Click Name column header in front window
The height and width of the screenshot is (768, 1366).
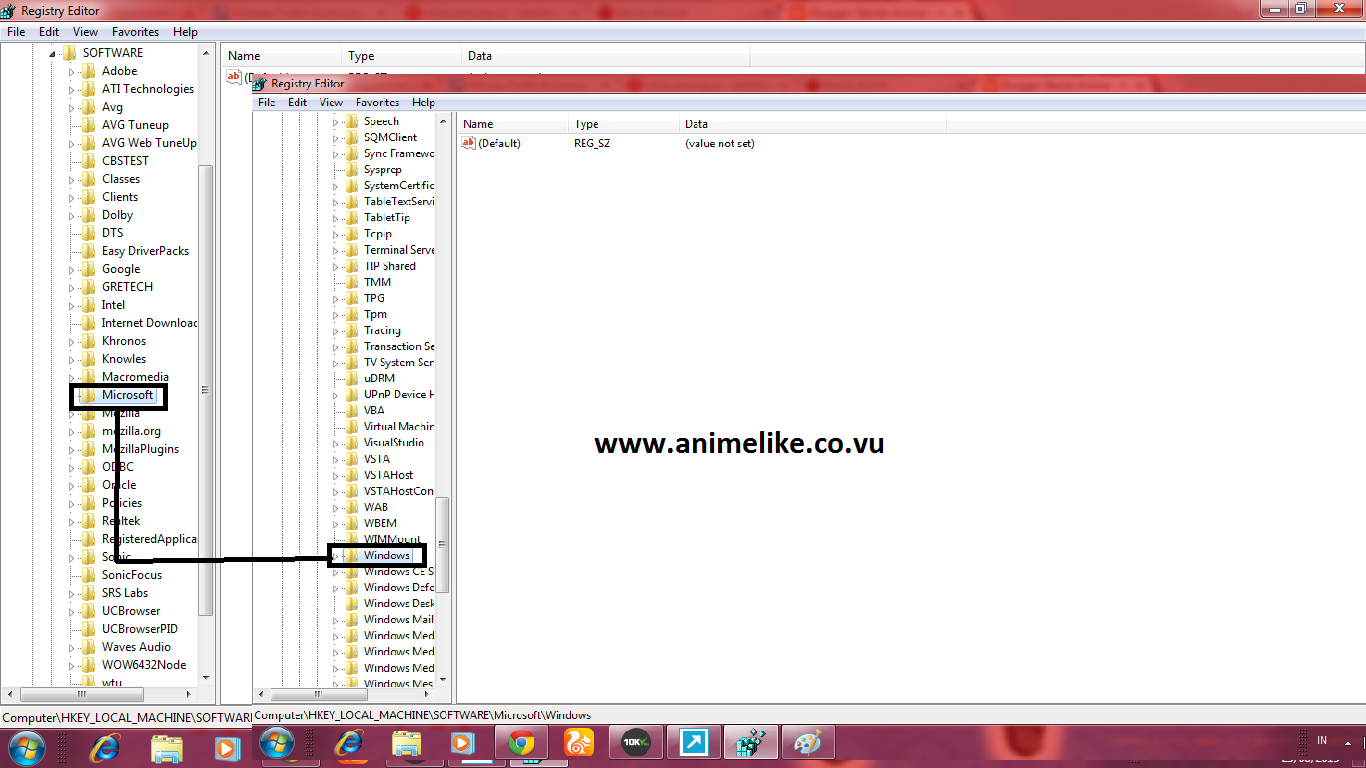click(x=513, y=124)
